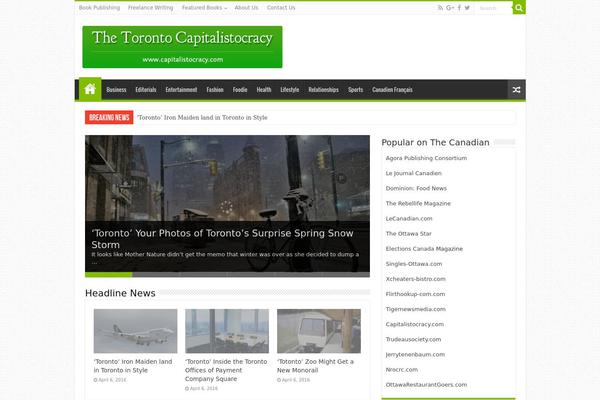Click The Toronto Capitalistocracy logo banner
The height and width of the screenshot is (400, 600).
182,47
